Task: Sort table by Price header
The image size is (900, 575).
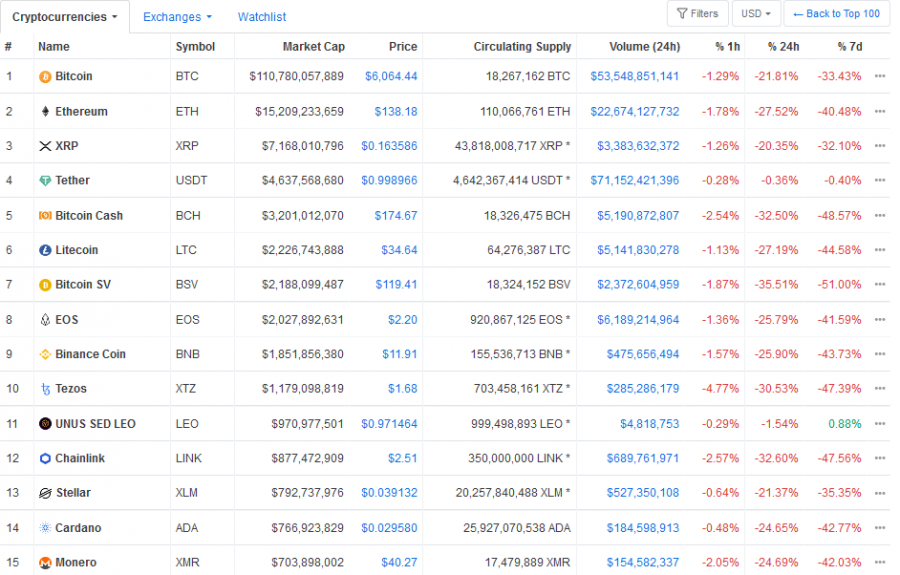Action: coord(403,47)
